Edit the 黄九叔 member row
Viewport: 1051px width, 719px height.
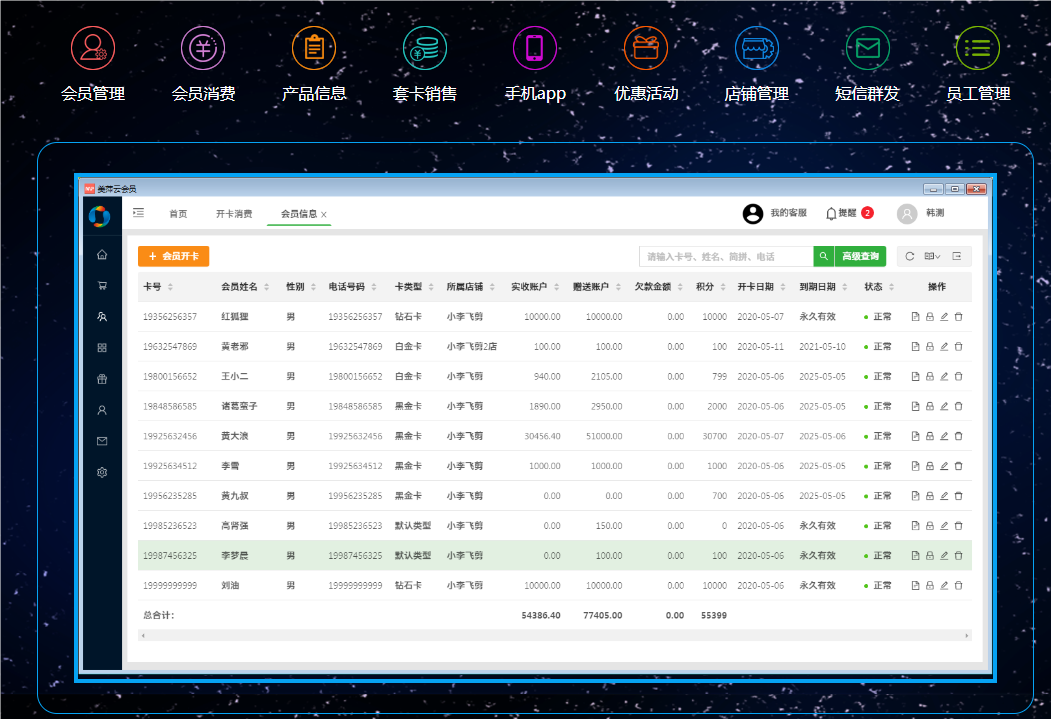click(944, 496)
